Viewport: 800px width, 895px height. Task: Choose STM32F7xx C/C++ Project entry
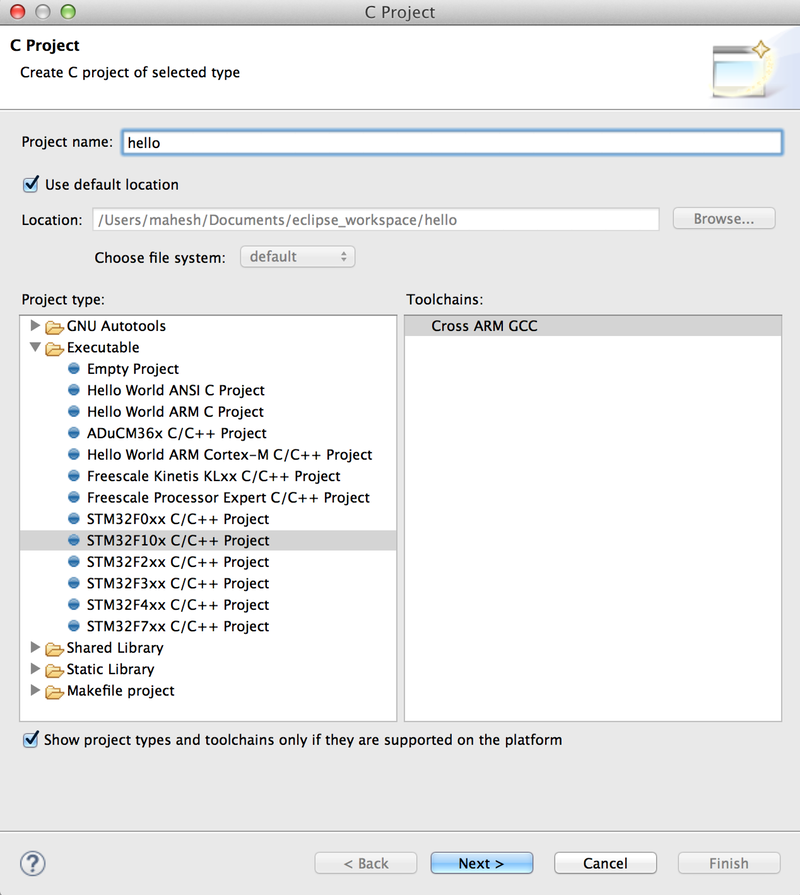pyautogui.click(x=177, y=626)
